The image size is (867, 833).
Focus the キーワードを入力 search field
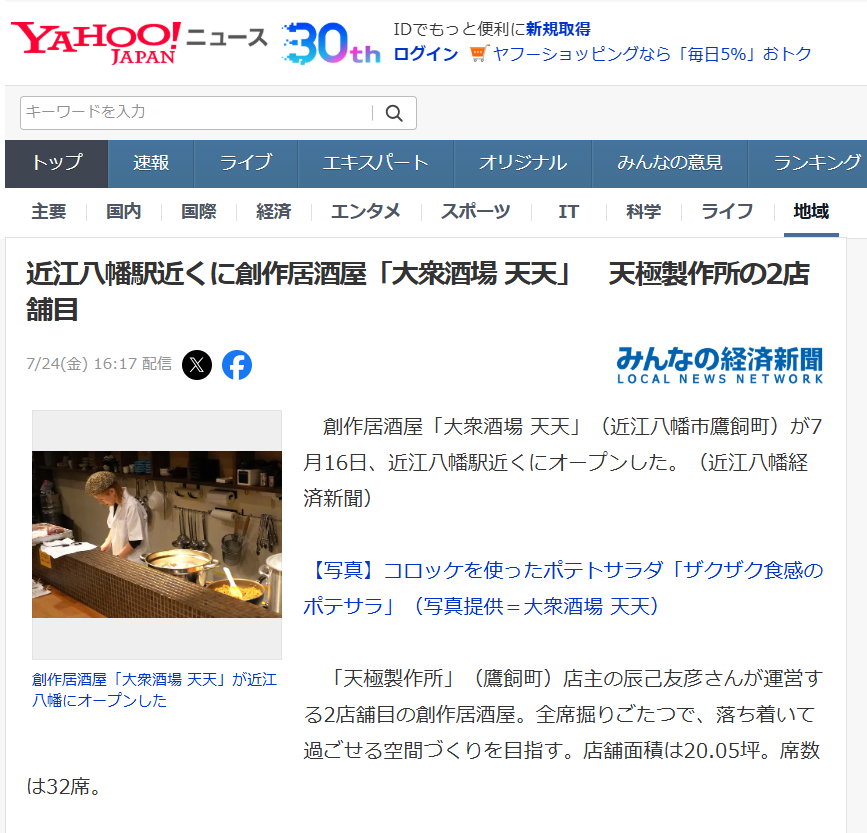pyautogui.click(x=197, y=113)
